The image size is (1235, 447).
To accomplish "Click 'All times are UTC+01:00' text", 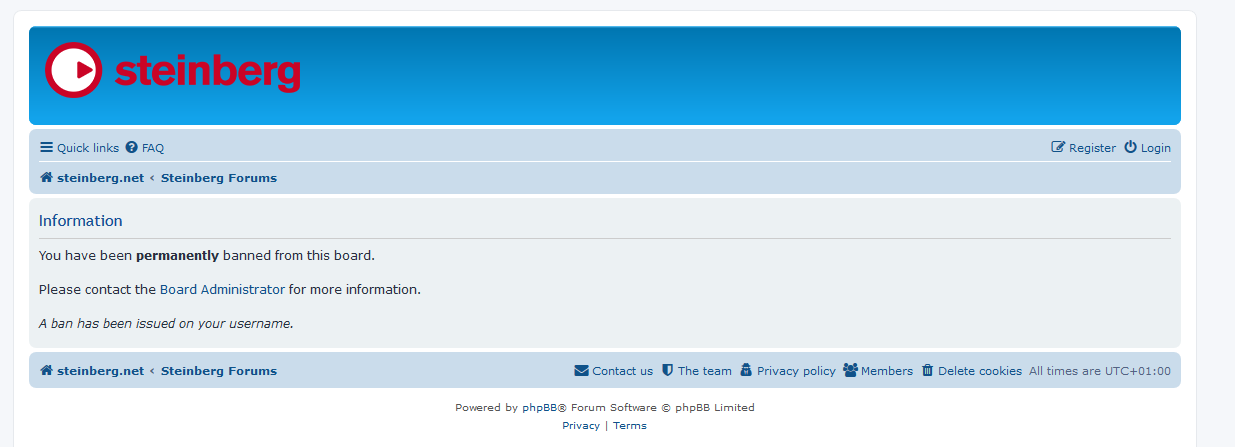I will point(1100,371).
